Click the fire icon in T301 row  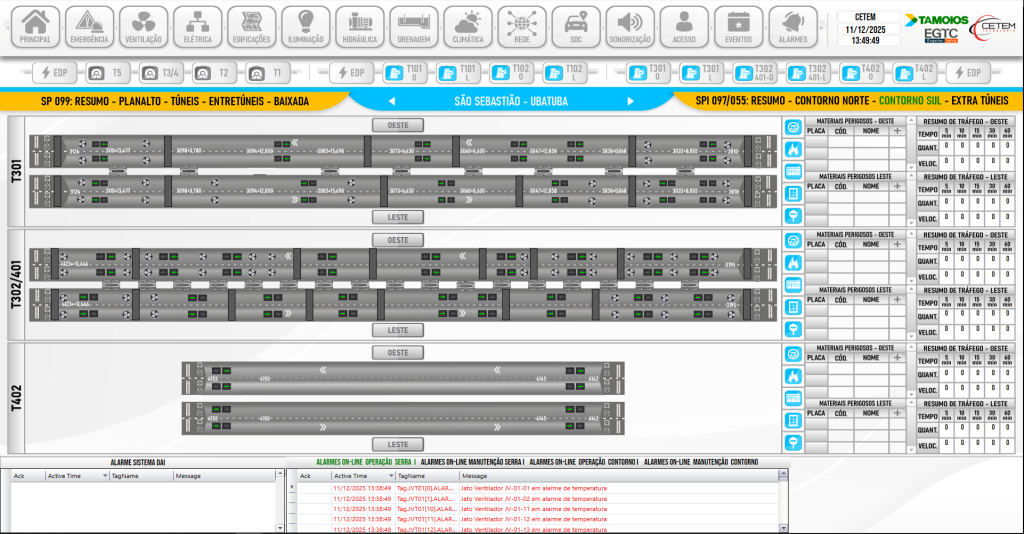793,149
